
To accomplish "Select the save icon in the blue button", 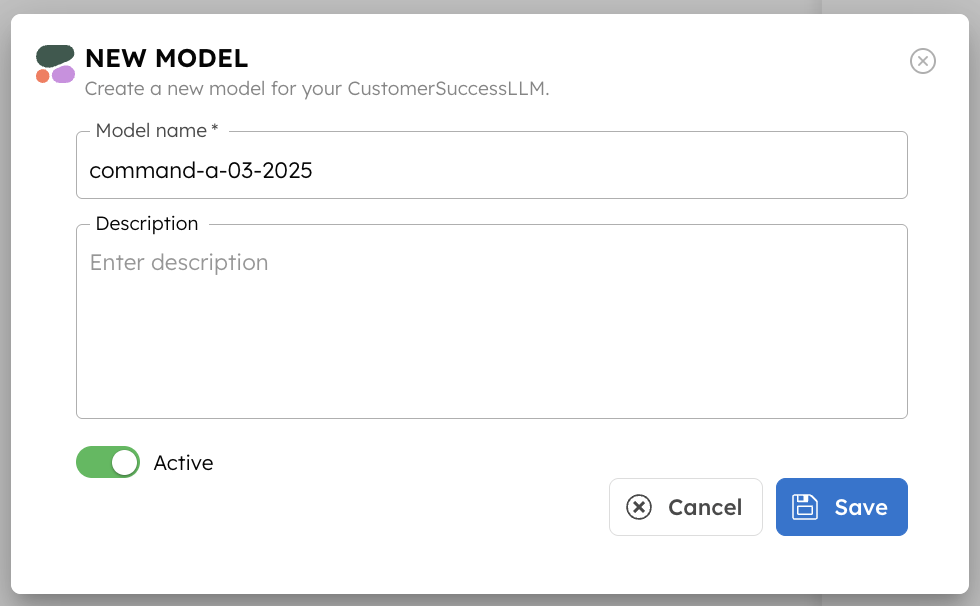I will (x=806, y=506).
